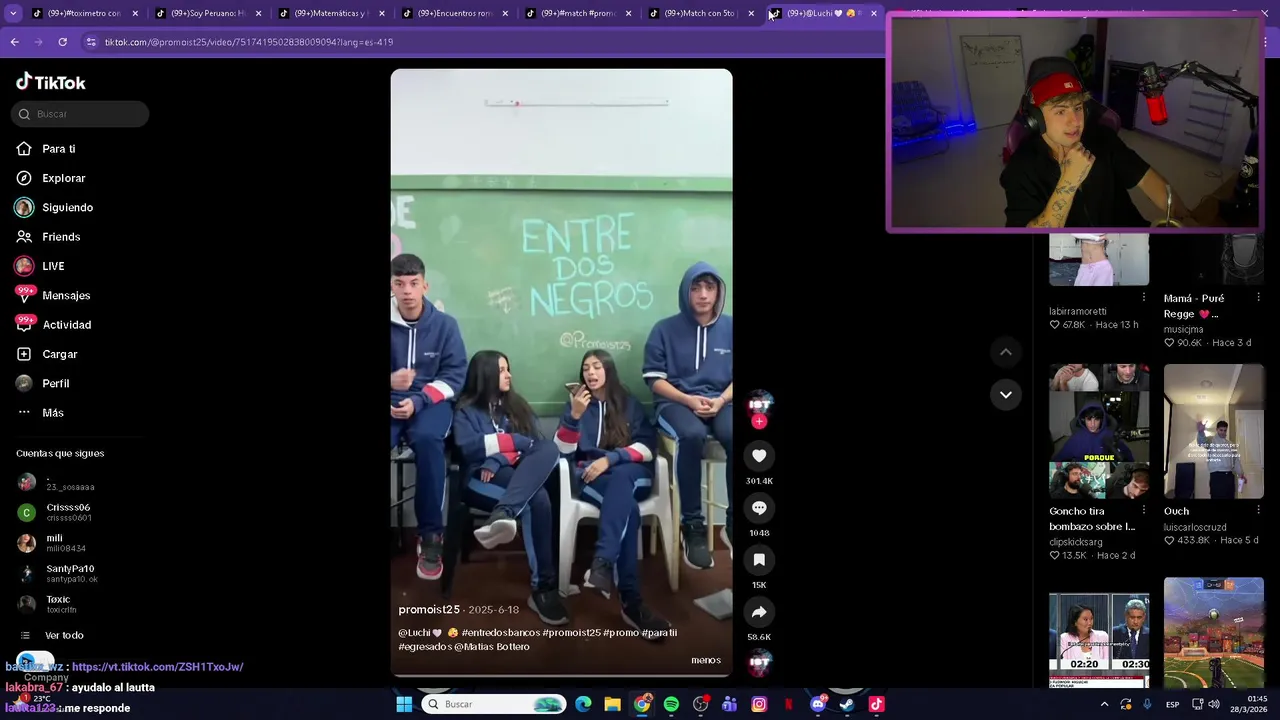Click the TikTok Buscar search field
The image size is (1280, 720).
[80, 114]
